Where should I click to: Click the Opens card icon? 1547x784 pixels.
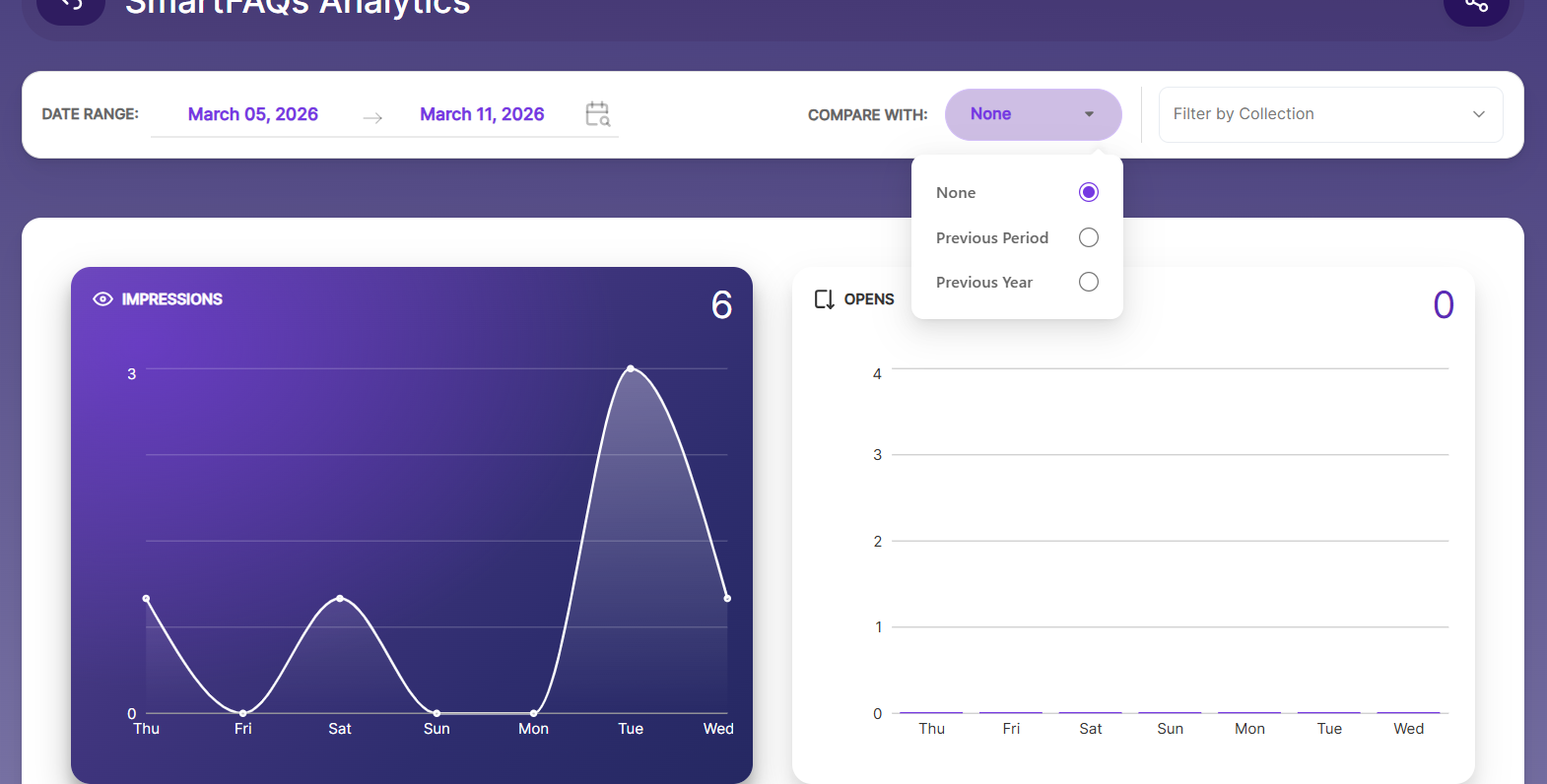pos(825,299)
